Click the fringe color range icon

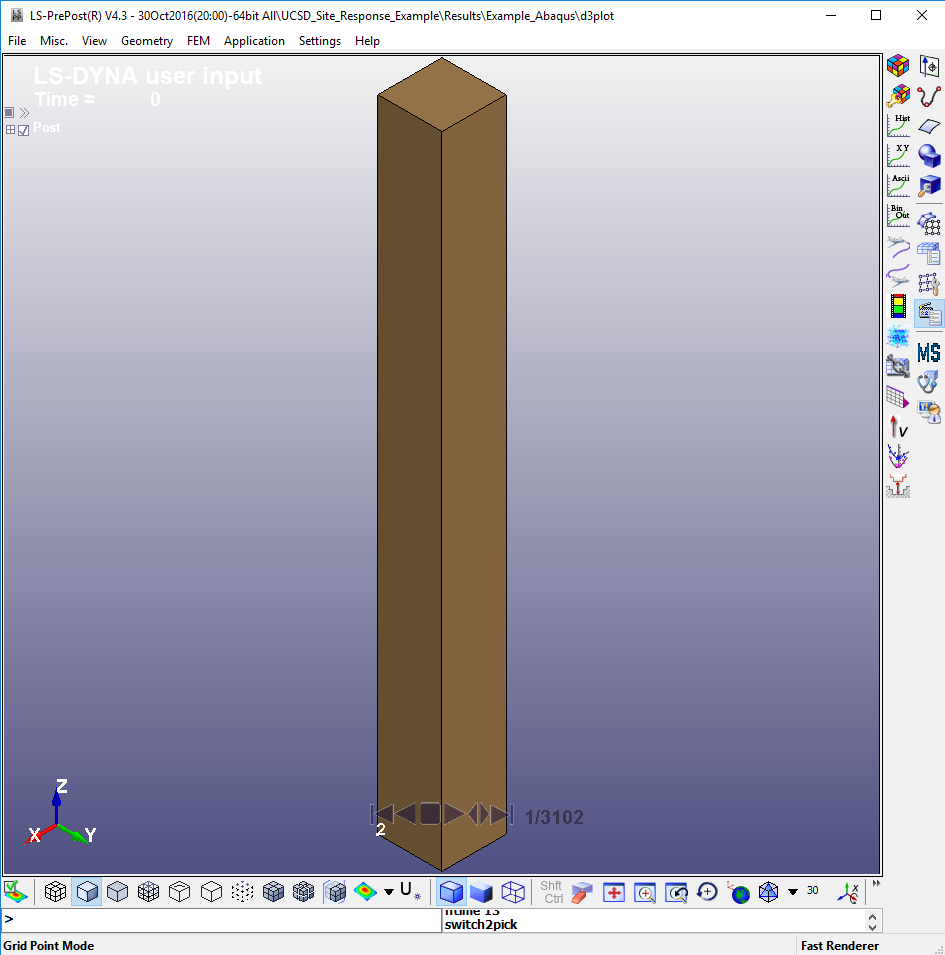click(898, 306)
